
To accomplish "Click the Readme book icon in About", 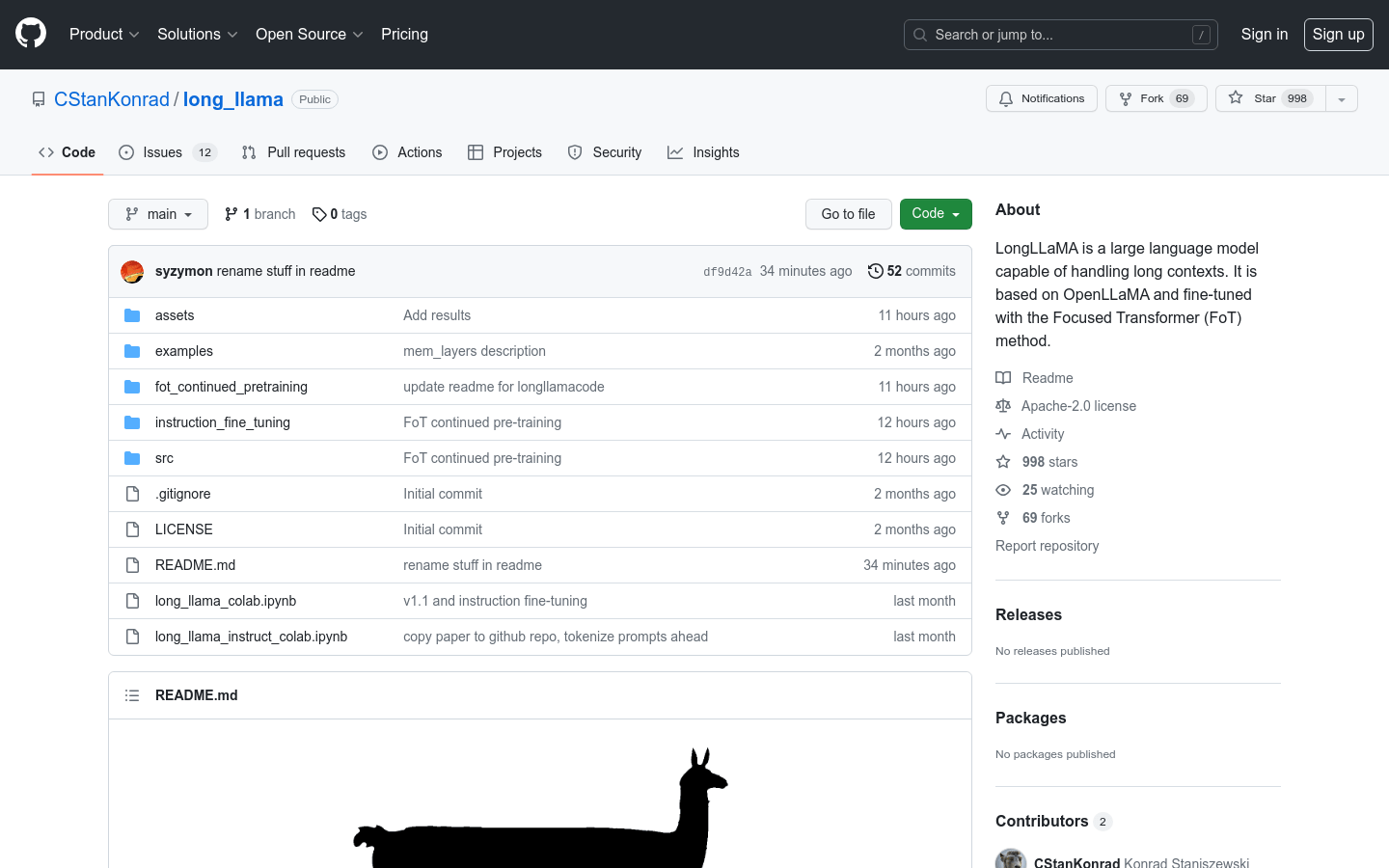I will coord(1003,378).
